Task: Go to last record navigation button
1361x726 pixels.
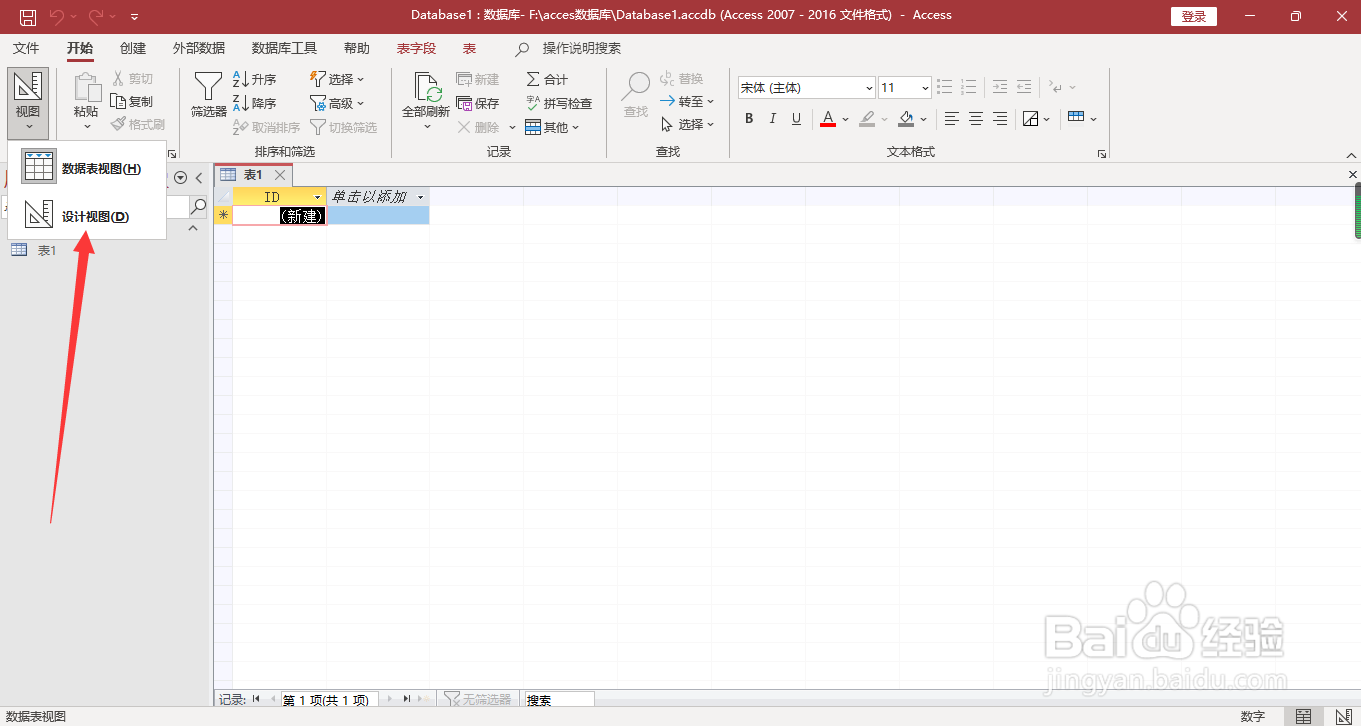Action: 407,700
